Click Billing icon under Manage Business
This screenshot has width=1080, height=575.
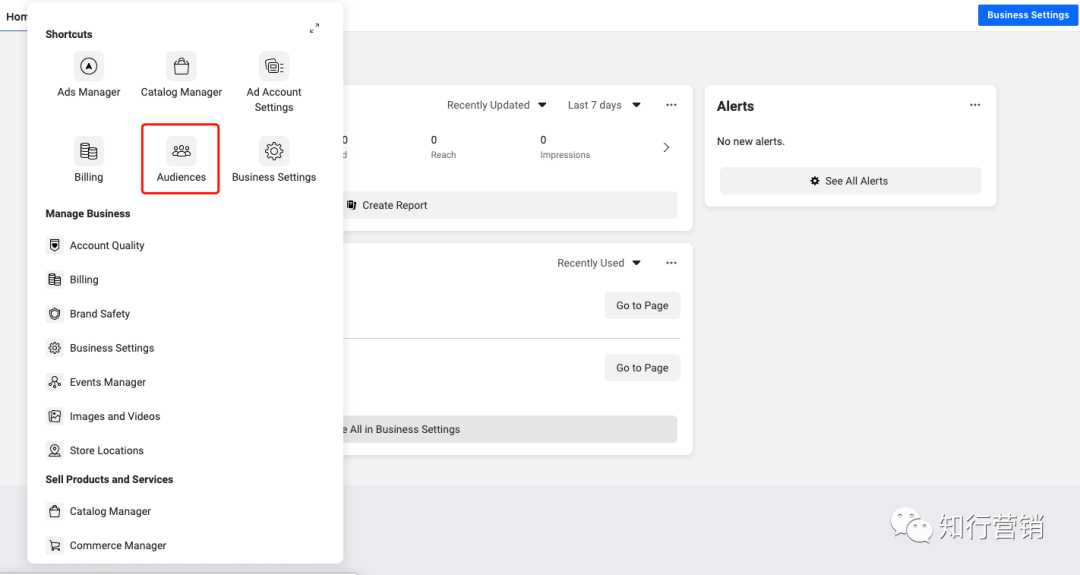(54, 280)
